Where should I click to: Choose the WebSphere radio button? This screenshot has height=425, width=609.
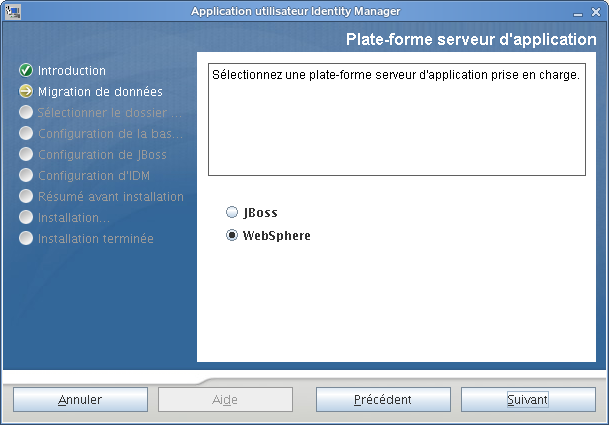click(x=232, y=236)
